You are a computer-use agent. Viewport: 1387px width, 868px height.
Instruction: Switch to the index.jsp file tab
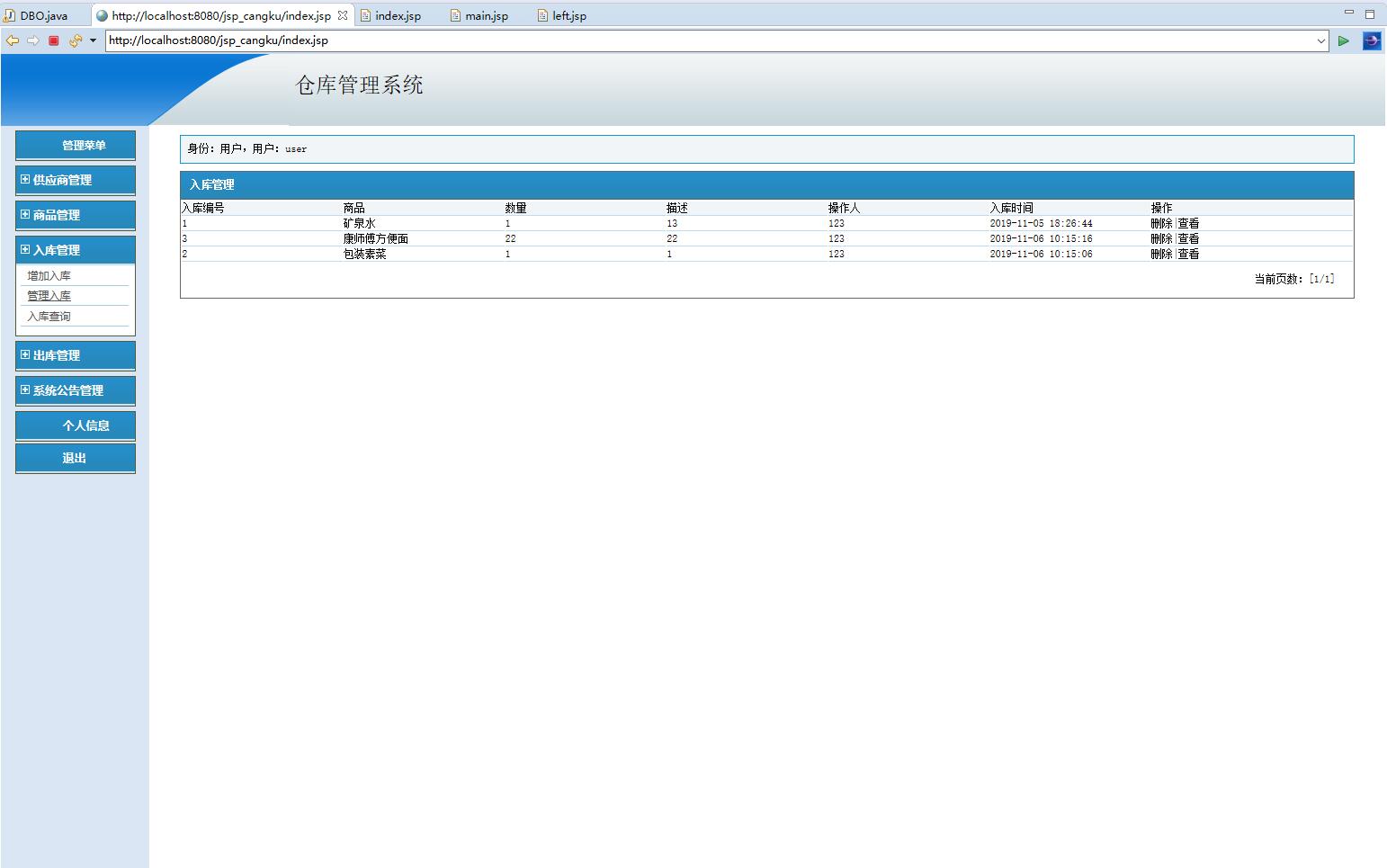click(x=391, y=15)
